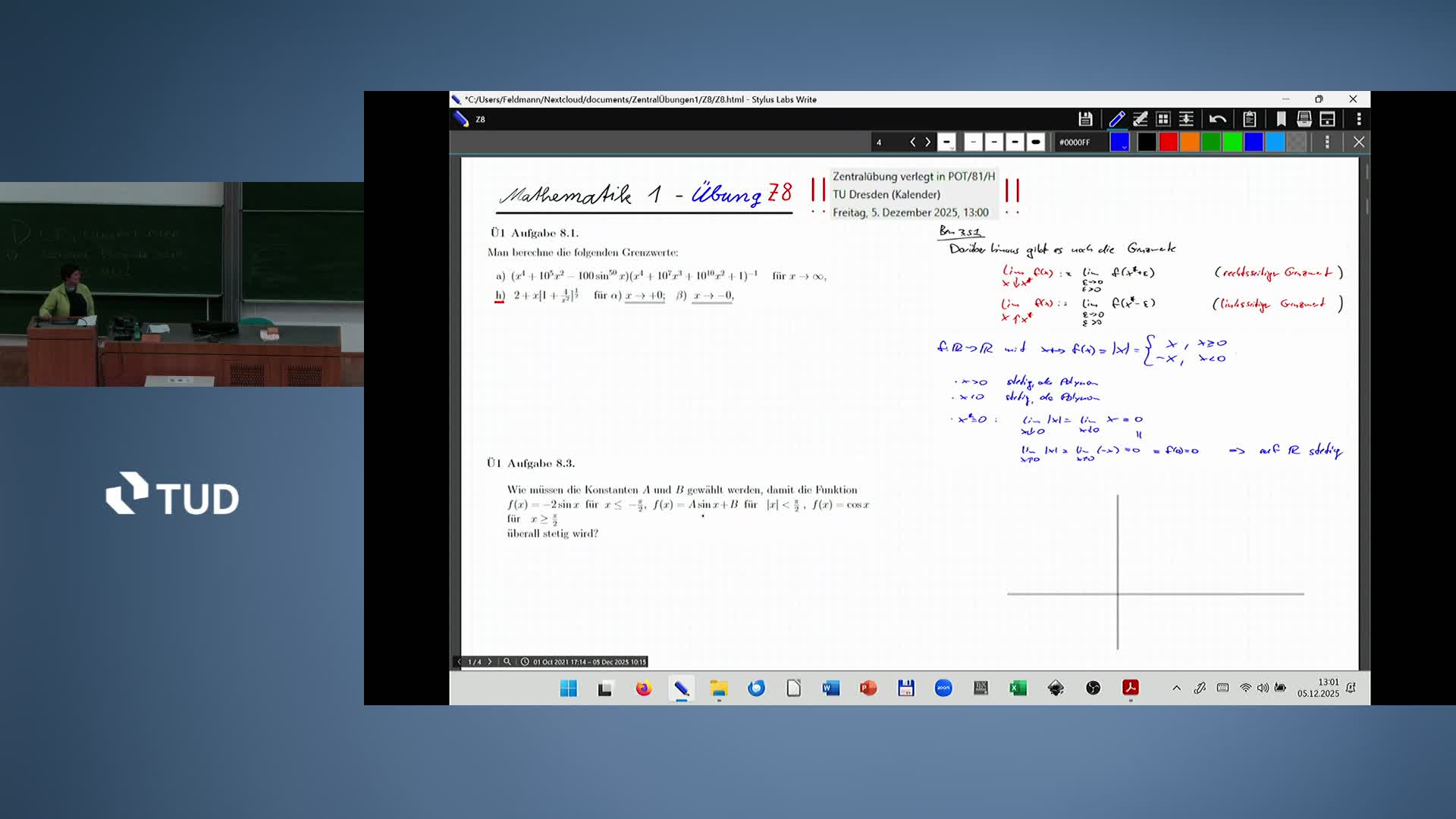The width and height of the screenshot is (1456, 819).
Task: Open the Clipboard/paste tool
Action: (1250, 119)
